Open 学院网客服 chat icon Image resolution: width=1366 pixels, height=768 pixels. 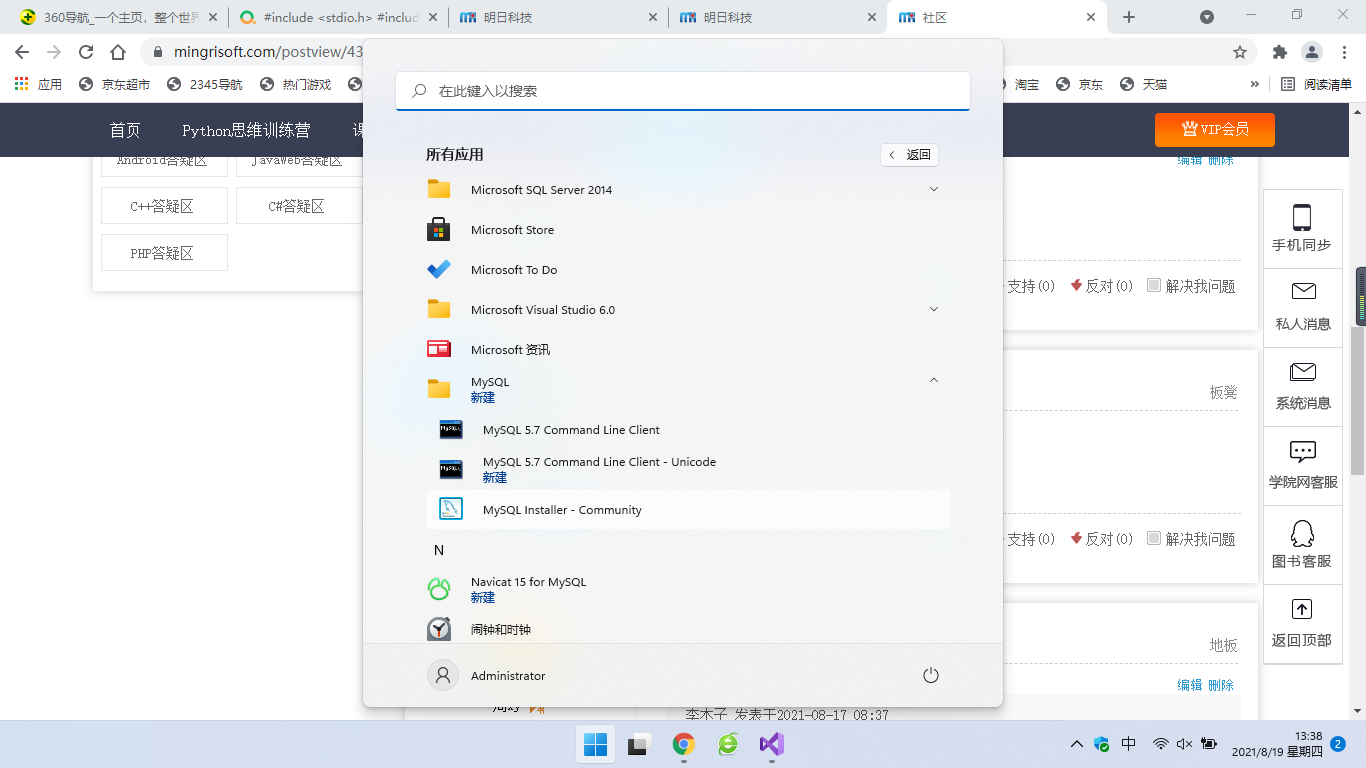(x=1302, y=466)
